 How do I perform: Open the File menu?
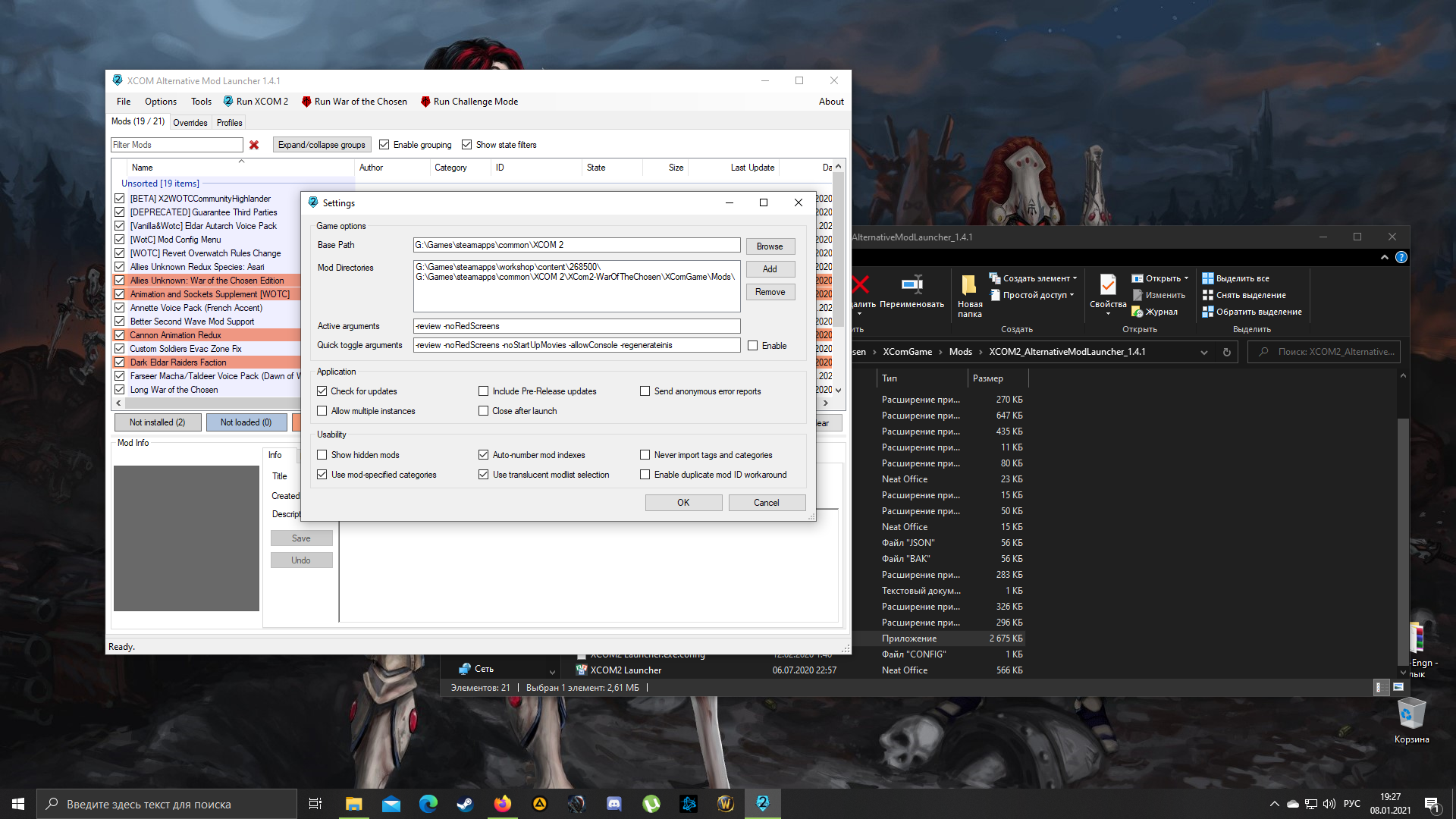point(124,102)
